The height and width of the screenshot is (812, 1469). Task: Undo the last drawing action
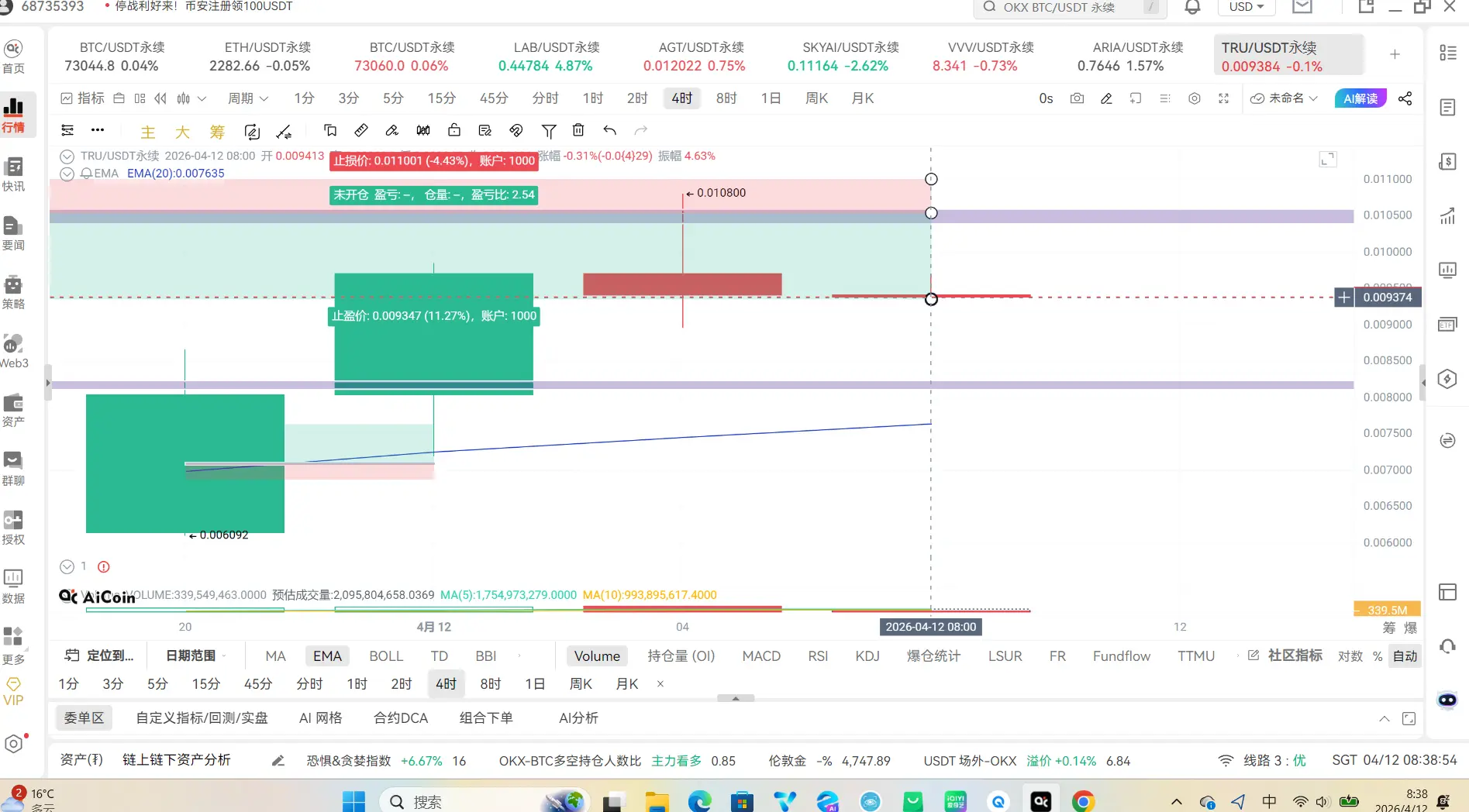[610, 130]
